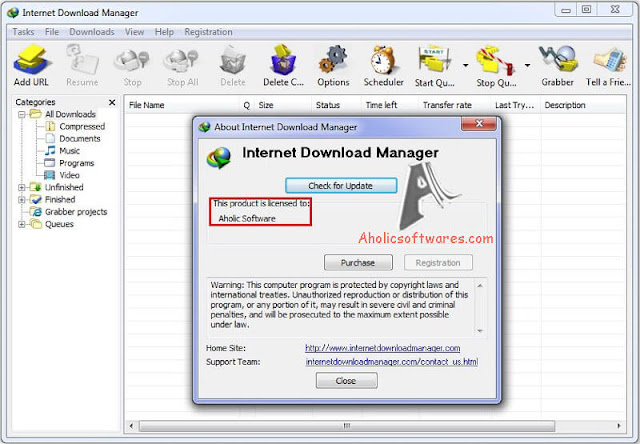This screenshot has width=640, height=444.
Task: Open the Start Queue dropdown arrow
Action: click(465, 65)
